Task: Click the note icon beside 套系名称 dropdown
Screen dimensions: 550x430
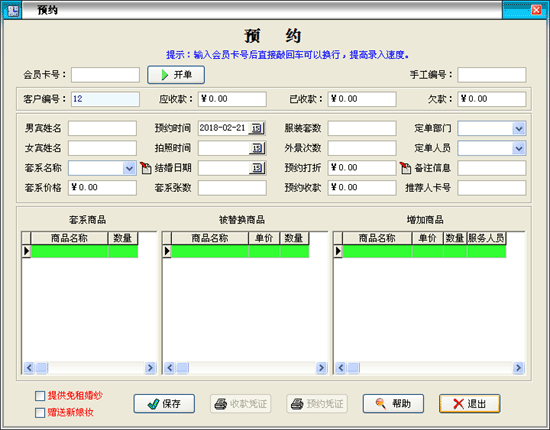Action: point(145,168)
